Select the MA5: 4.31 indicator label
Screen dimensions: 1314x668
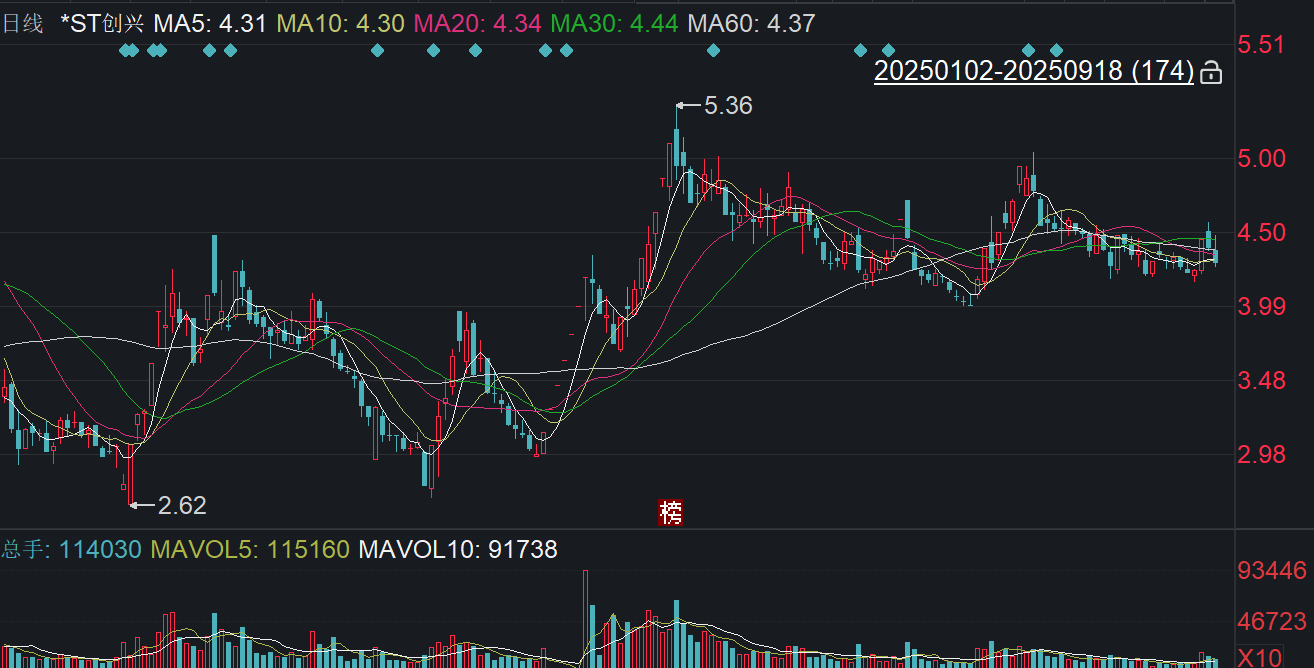(x=210, y=24)
